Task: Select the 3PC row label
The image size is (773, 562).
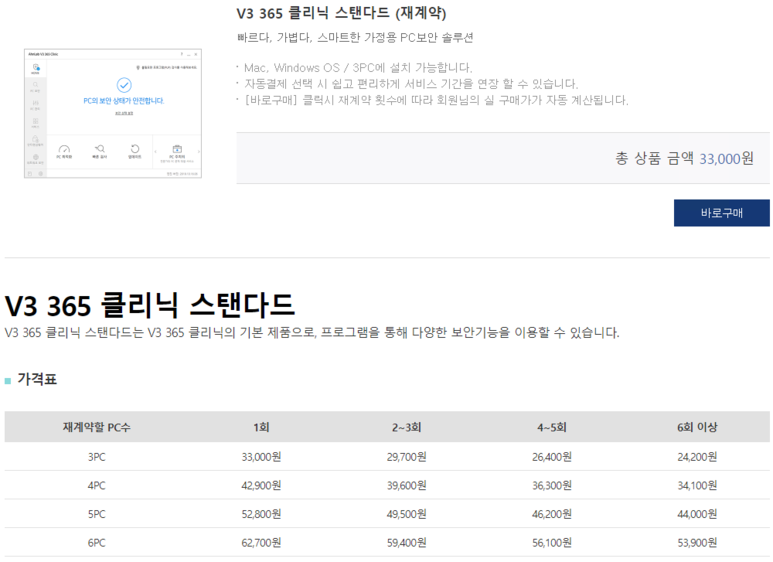Action: (97, 457)
